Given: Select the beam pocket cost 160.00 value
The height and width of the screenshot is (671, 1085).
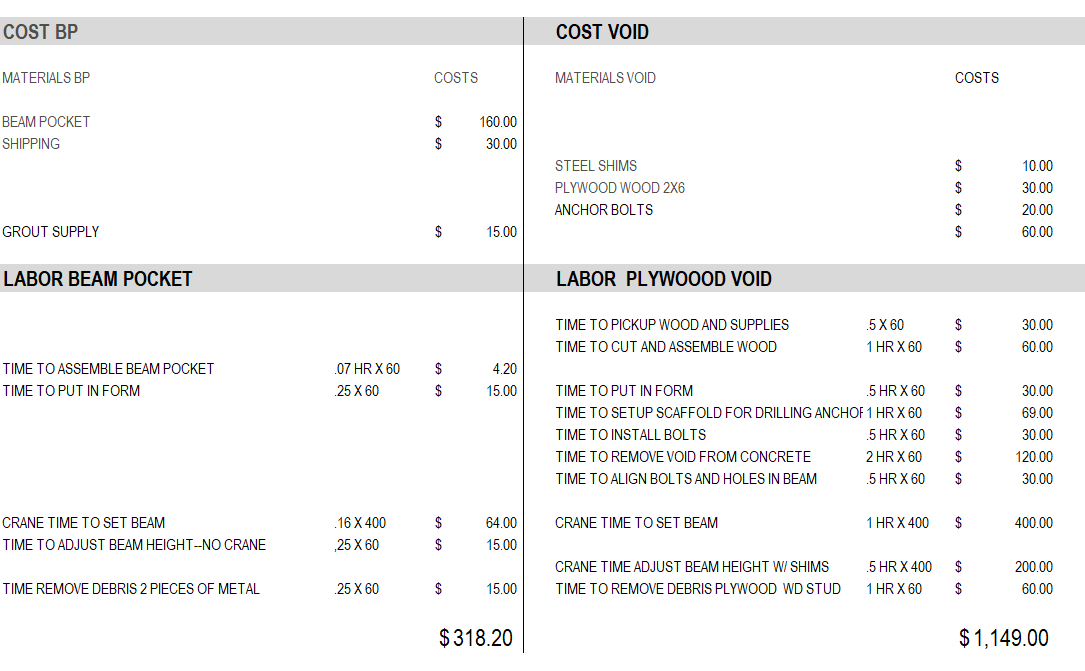Looking at the screenshot, I should pos(497,122).
